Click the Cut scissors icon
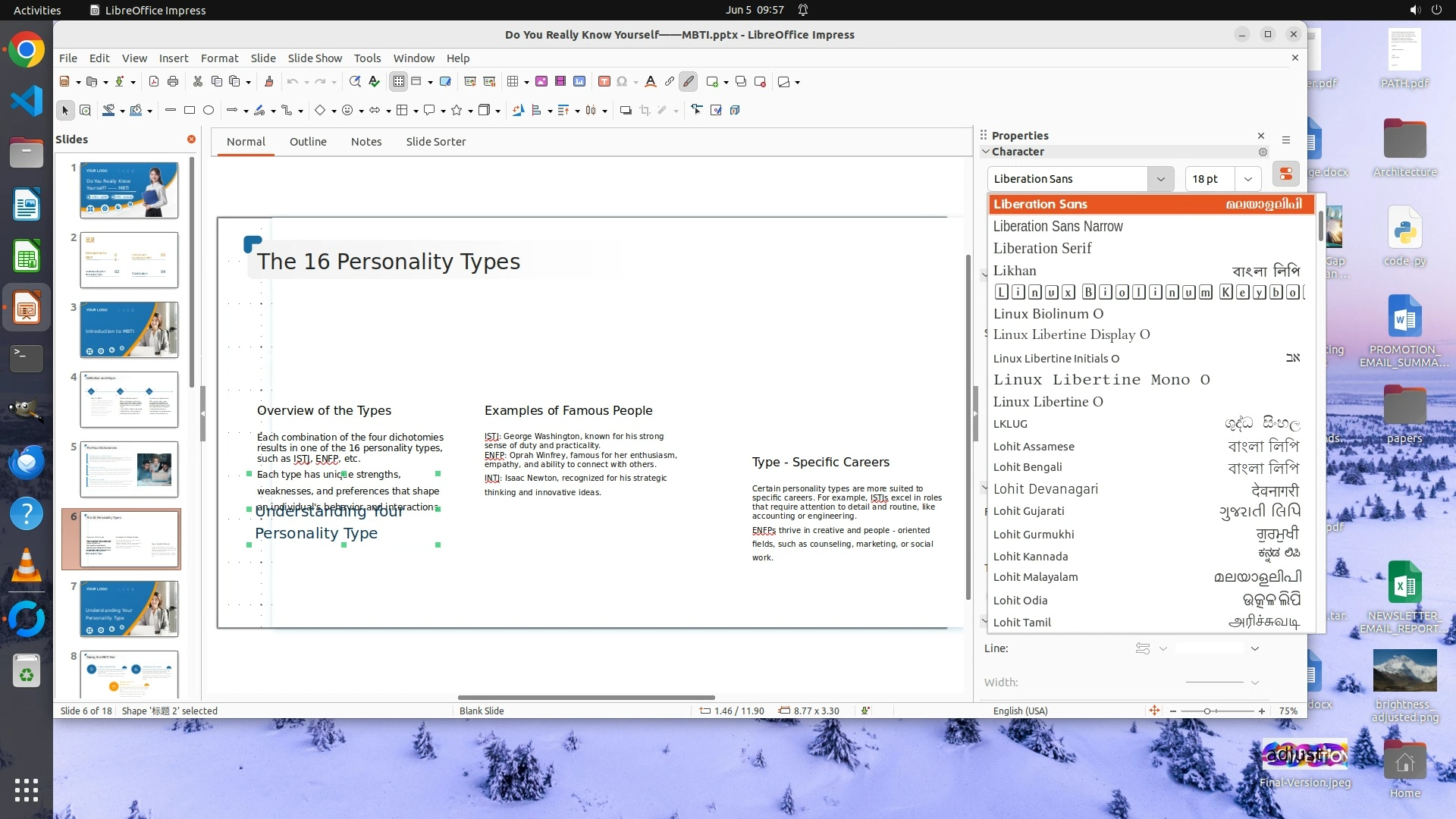The height and width of the screenshot is (819, 1456). coord(198,82)
